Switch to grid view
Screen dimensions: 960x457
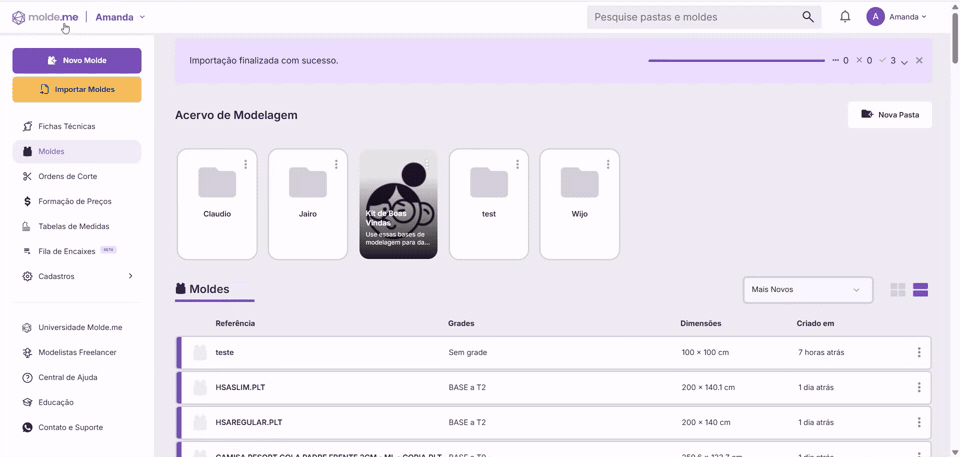point(898,290)
